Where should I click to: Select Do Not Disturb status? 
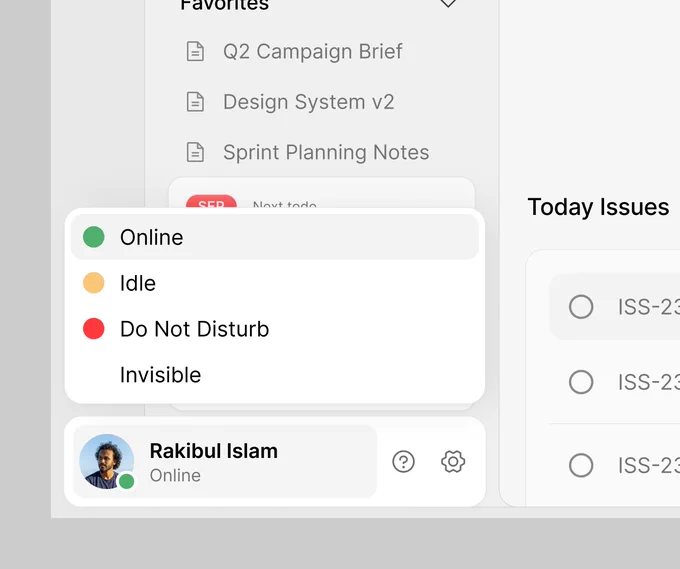pyautogui.click(x=275, y=329)
